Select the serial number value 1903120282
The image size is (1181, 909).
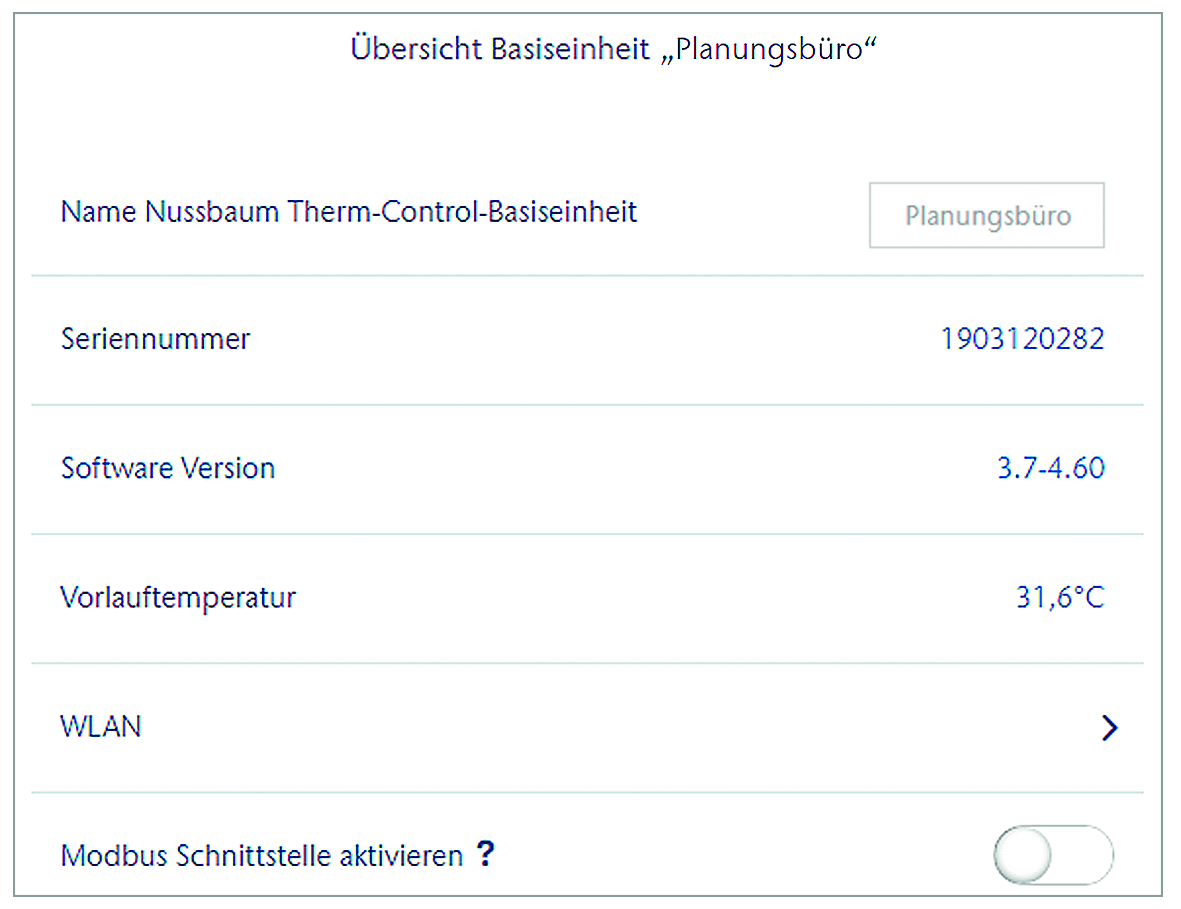coord(1022,339)
